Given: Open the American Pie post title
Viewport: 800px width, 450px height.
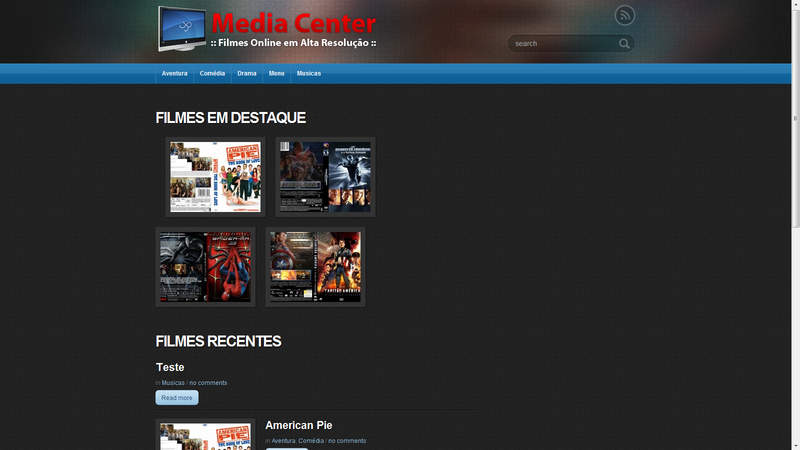Looking at the screenshot, I should click(x=298, y=426).
